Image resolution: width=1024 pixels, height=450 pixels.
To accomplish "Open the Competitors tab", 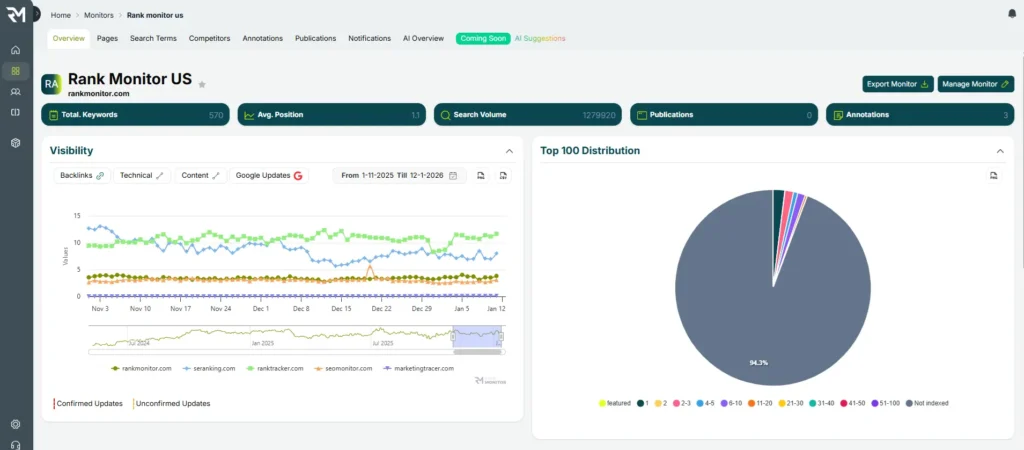I will click(x=209, y=38).
